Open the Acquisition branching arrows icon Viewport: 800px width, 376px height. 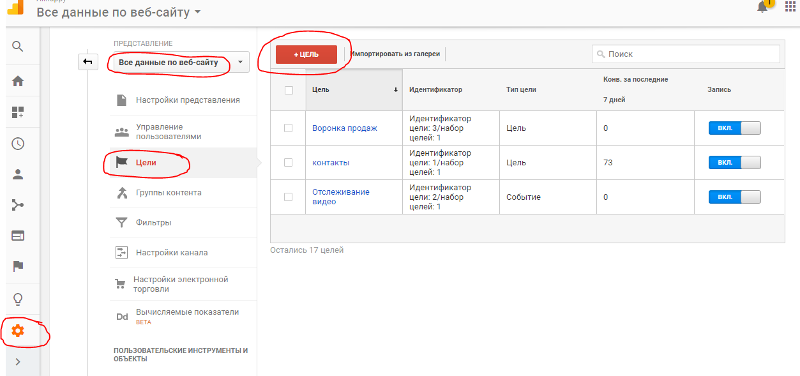click(x=18, y=205)
